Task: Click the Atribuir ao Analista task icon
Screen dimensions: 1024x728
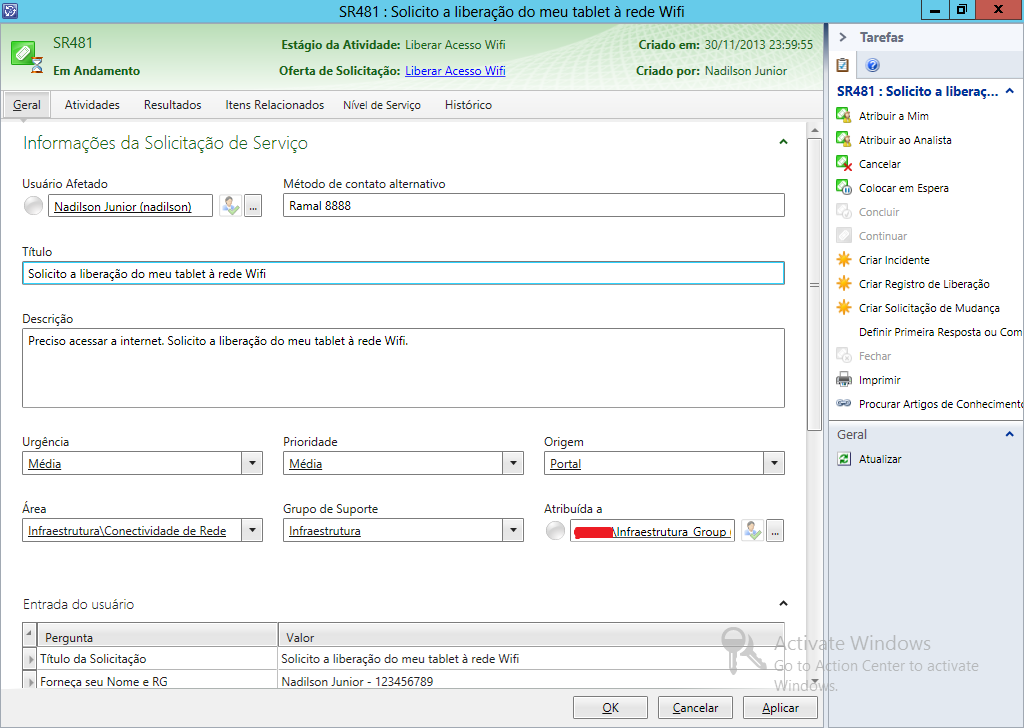Action: (x=844, y=140)
